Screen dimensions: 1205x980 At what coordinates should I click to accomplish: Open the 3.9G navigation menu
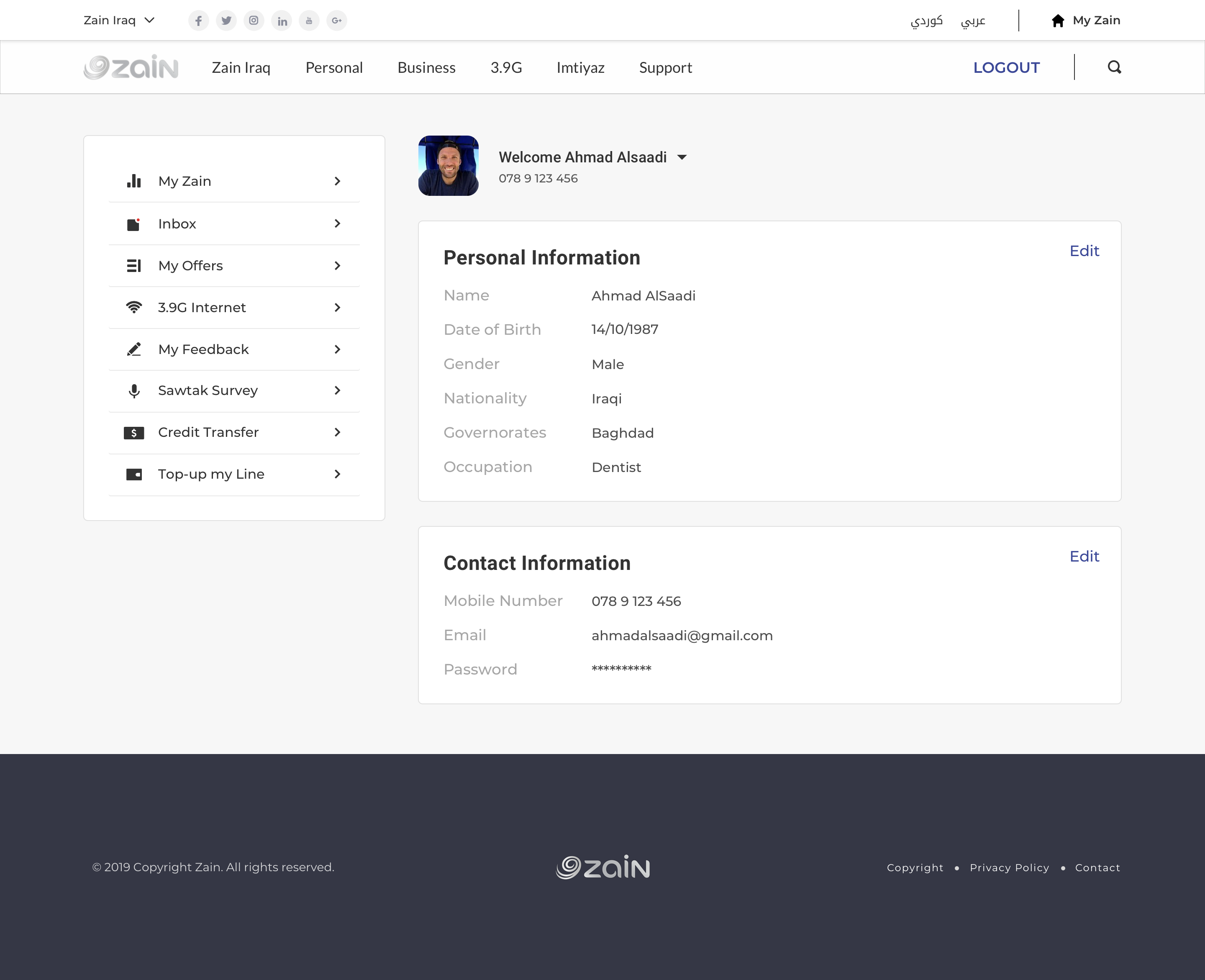point(506,68)
